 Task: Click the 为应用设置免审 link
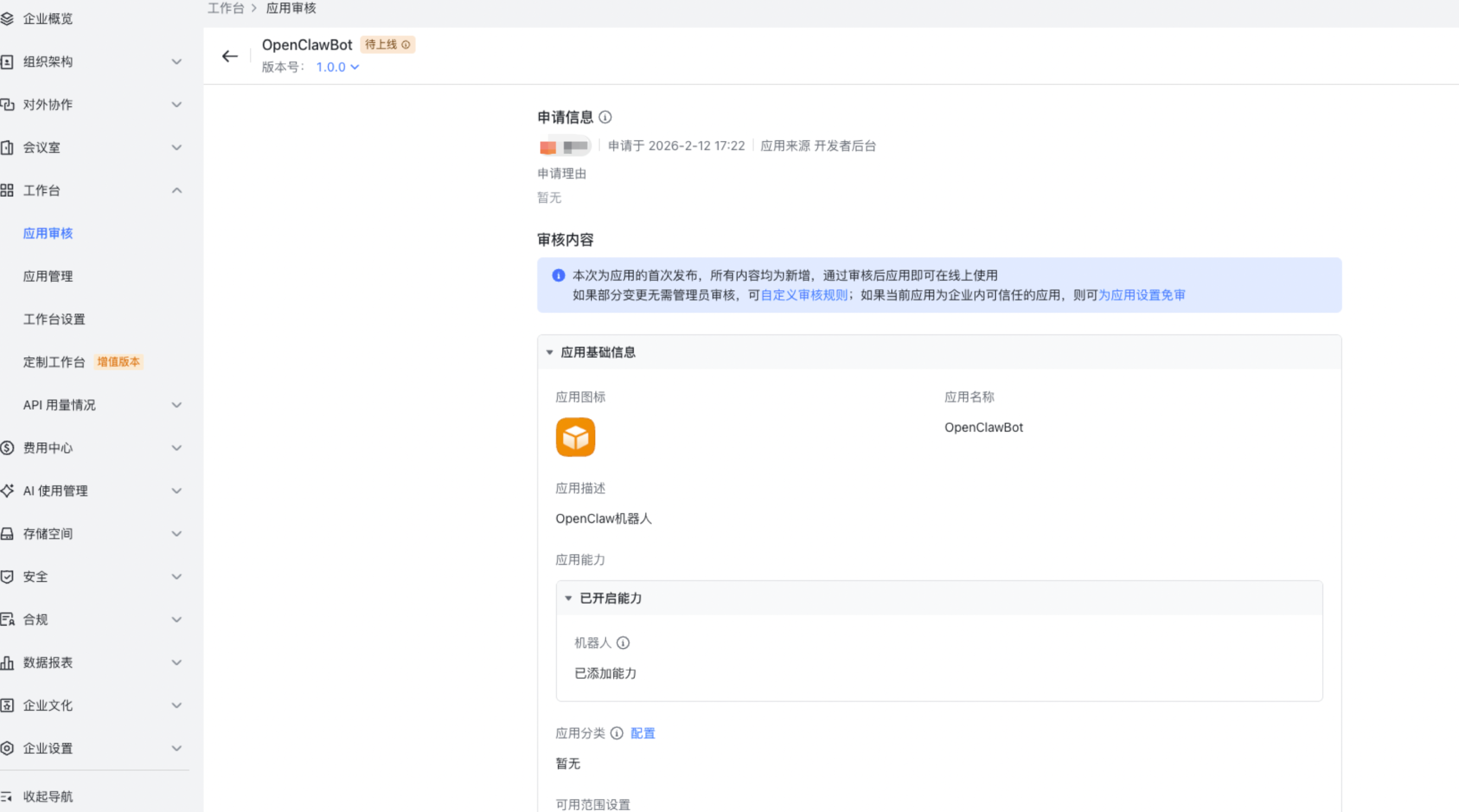click(1141, 295)
